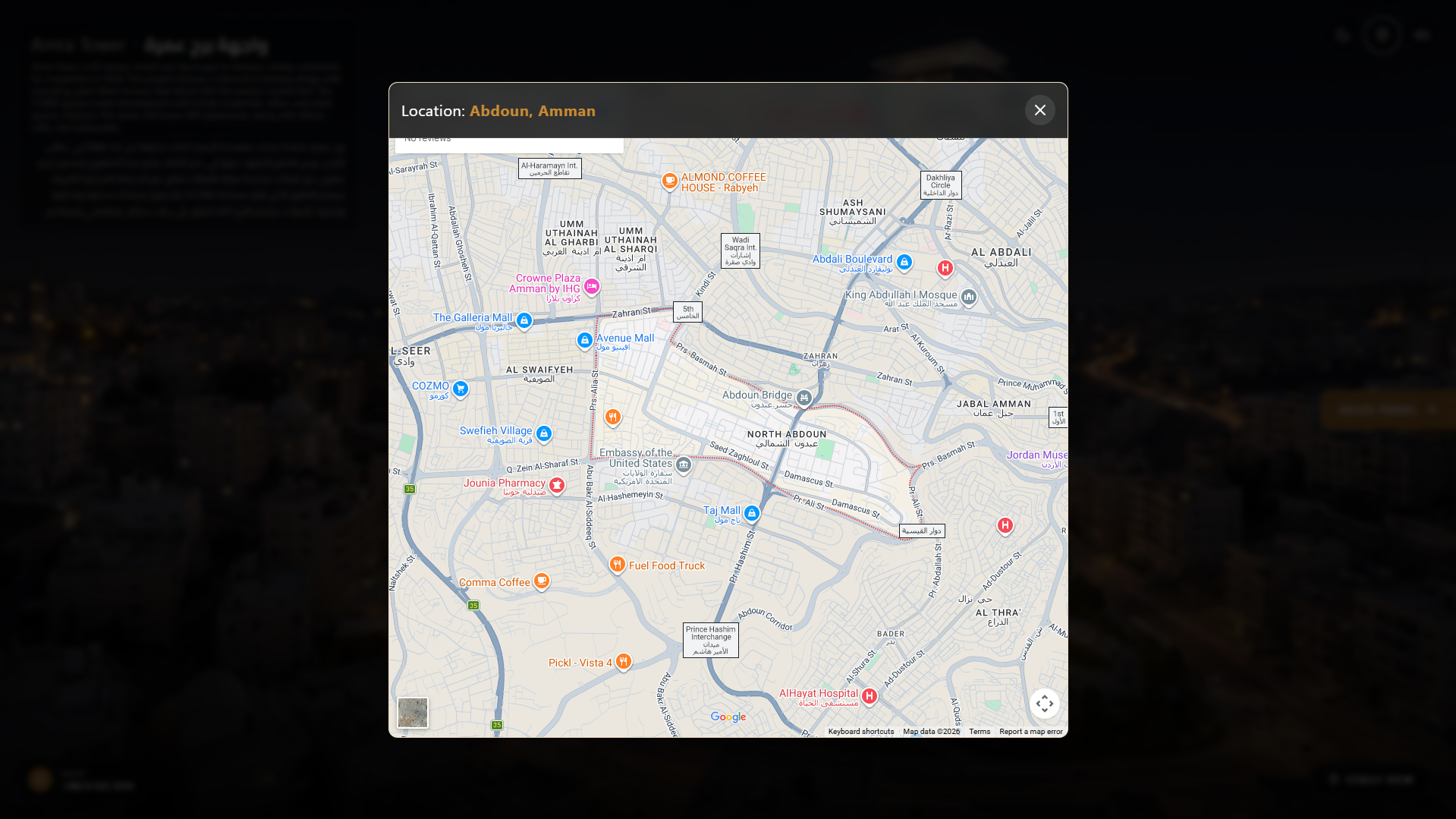Click AL ABDALI district label
The height and width of the screenshot is (819, 1456).
pyautogui.click(x=1002, y=257)
